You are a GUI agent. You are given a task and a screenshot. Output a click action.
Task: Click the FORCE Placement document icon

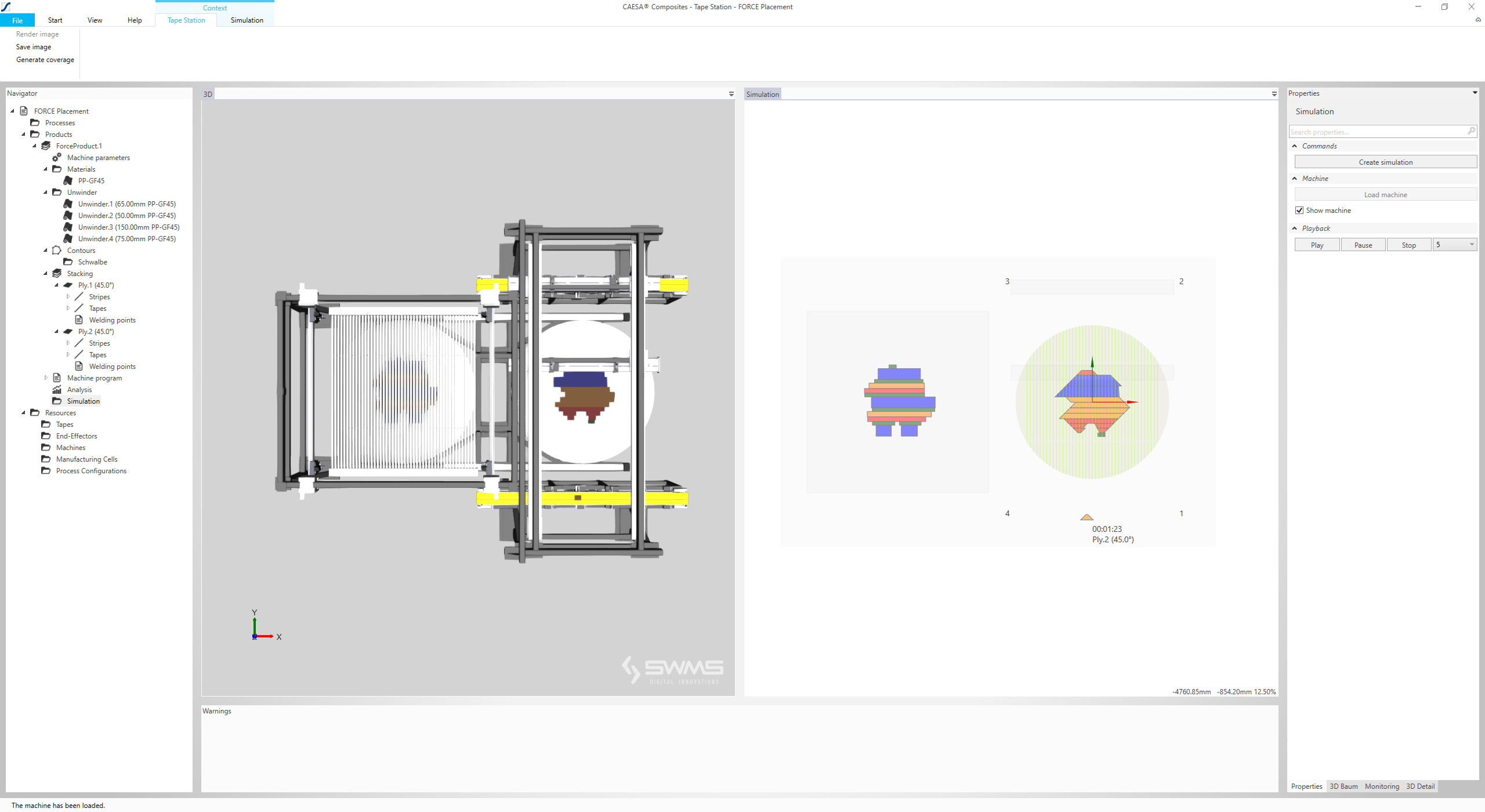[24, 111]
